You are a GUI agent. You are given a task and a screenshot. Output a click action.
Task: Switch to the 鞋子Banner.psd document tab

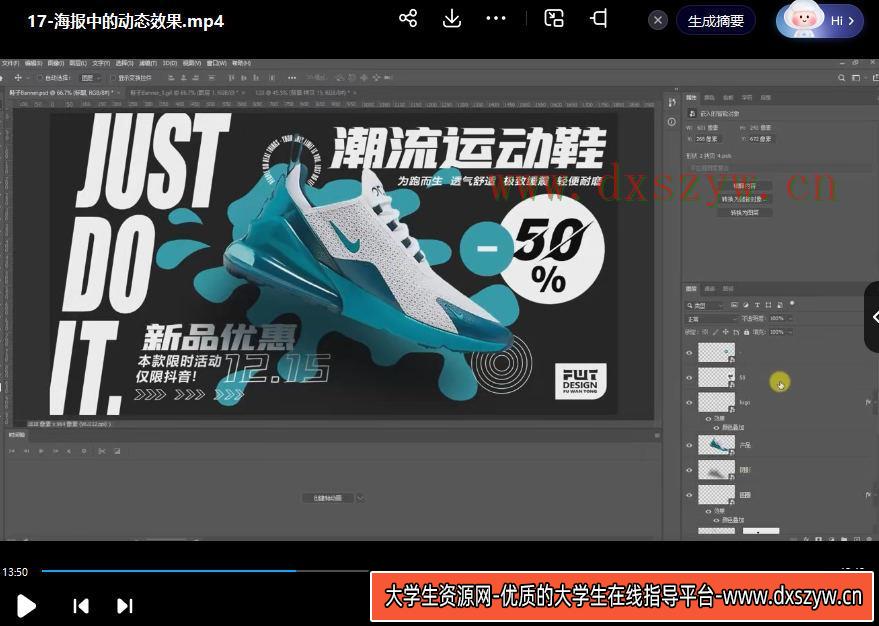[x=61, y=92]
